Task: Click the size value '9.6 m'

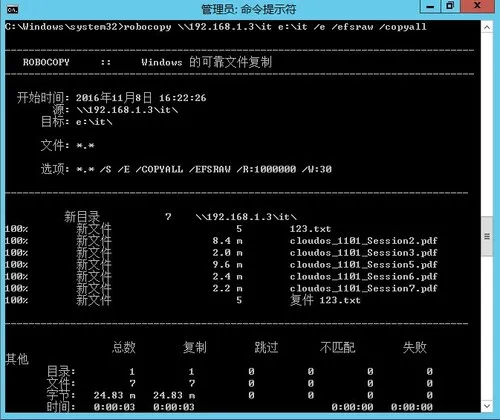Action: coord(228,265)
